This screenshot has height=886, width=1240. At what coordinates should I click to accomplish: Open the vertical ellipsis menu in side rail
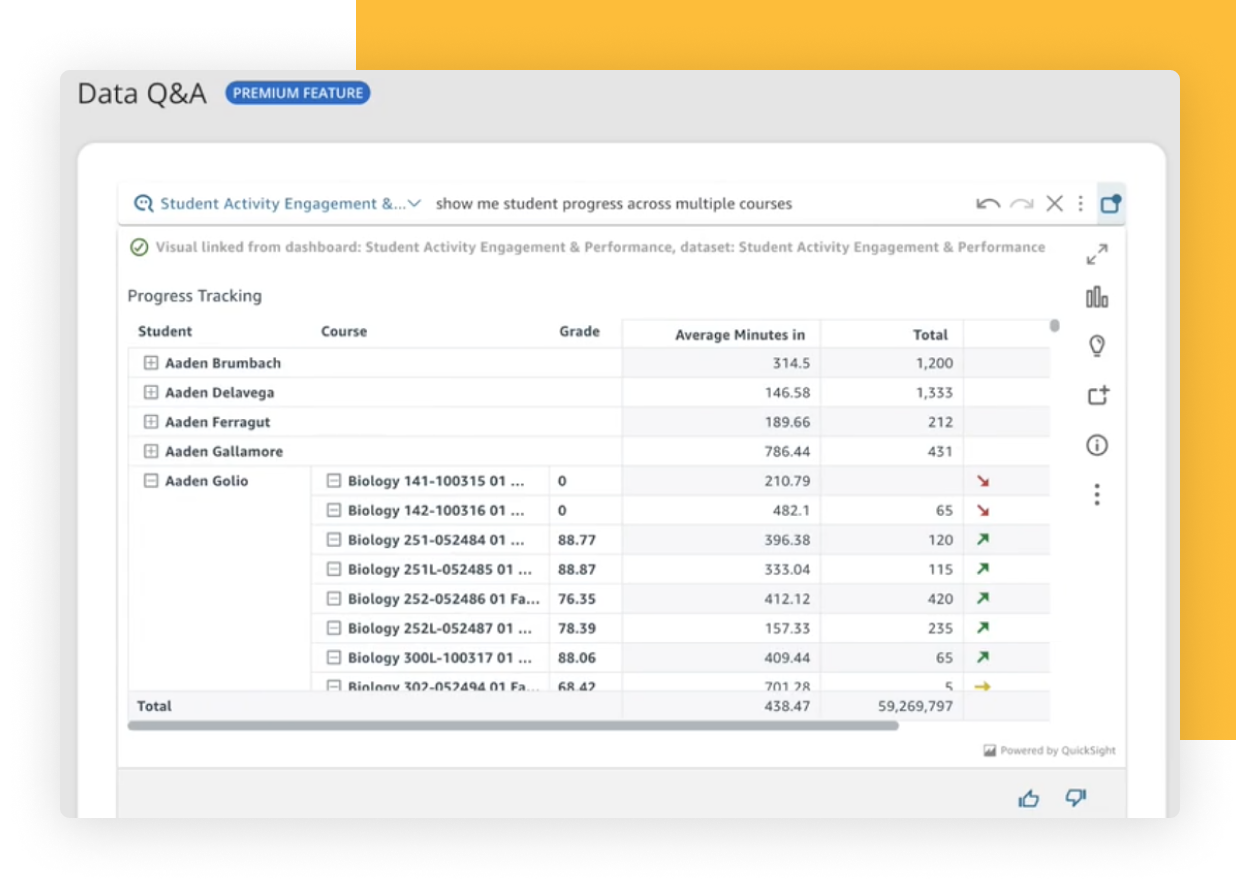click(x=1097, y=494)
